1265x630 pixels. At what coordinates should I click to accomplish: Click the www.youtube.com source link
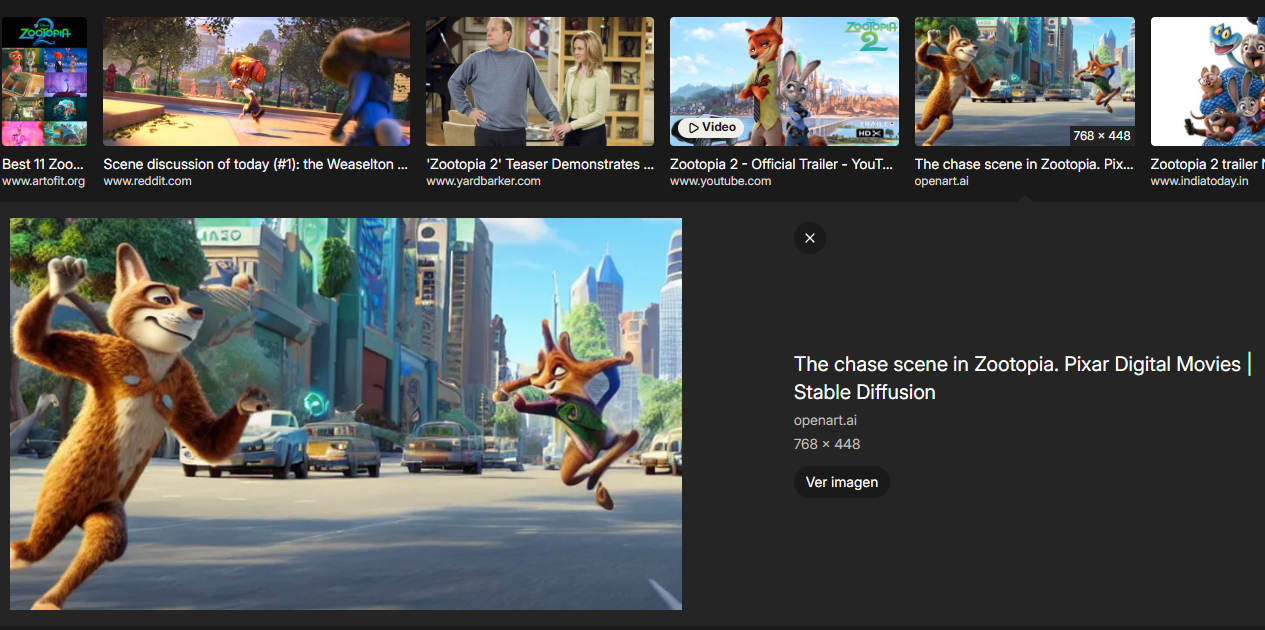point(720,181)
